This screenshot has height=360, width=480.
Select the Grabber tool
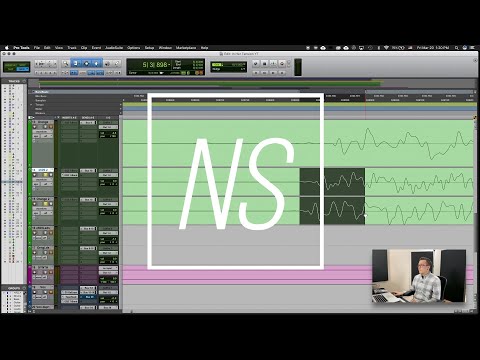coord(97,63)
